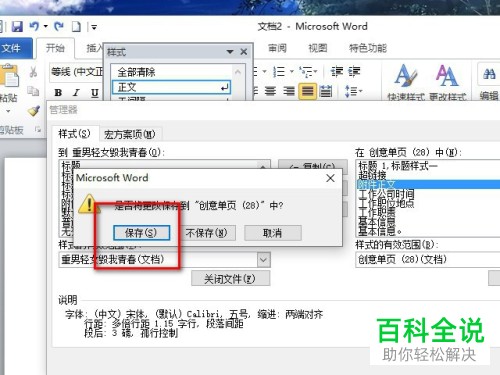
Task: Create a new blank document icon
Action: [x=76, y=26]
